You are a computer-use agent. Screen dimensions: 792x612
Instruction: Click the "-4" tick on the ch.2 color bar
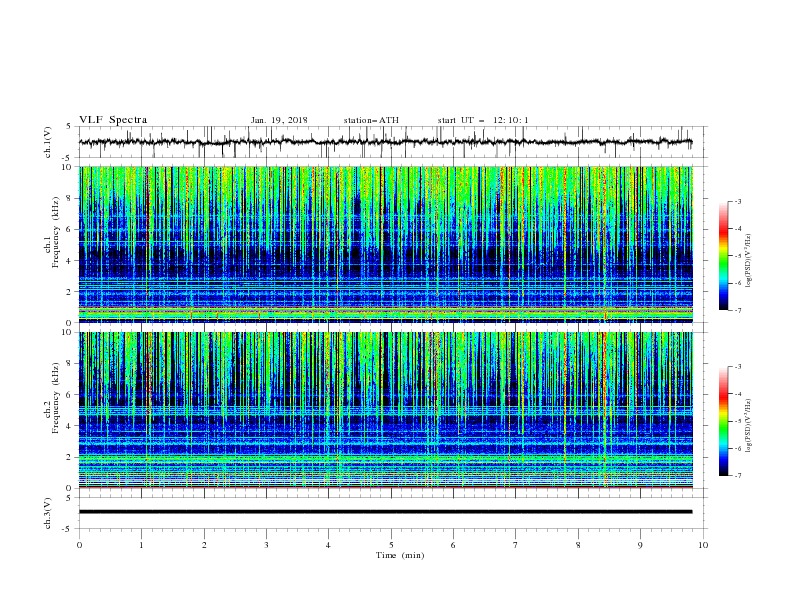point(737,394)
